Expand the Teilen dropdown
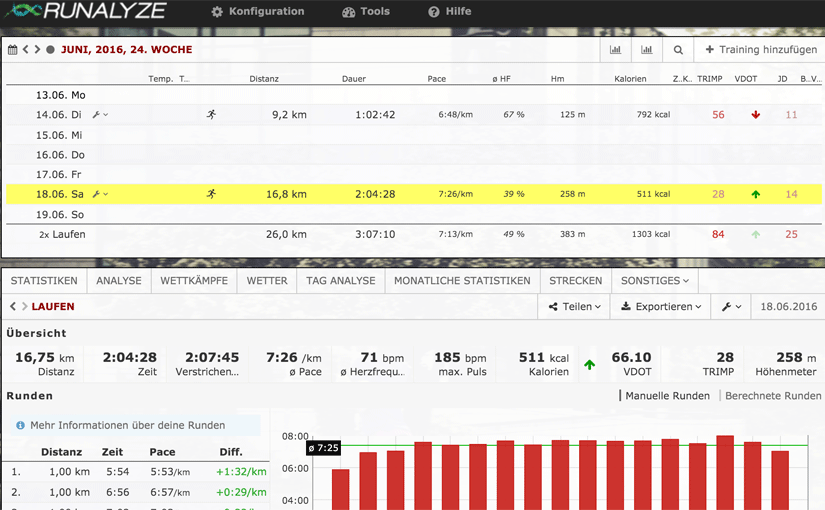825x510 pixels. pos(574,306)
